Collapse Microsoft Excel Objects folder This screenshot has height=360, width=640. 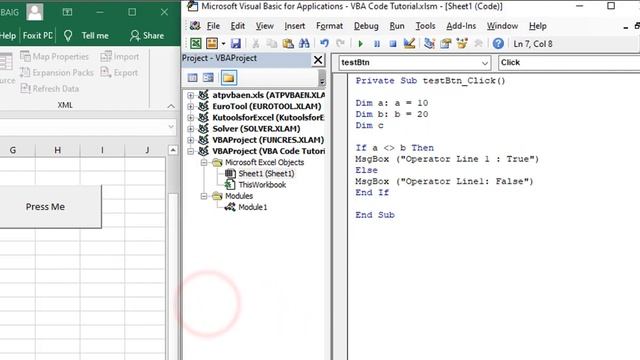(204, 162)
